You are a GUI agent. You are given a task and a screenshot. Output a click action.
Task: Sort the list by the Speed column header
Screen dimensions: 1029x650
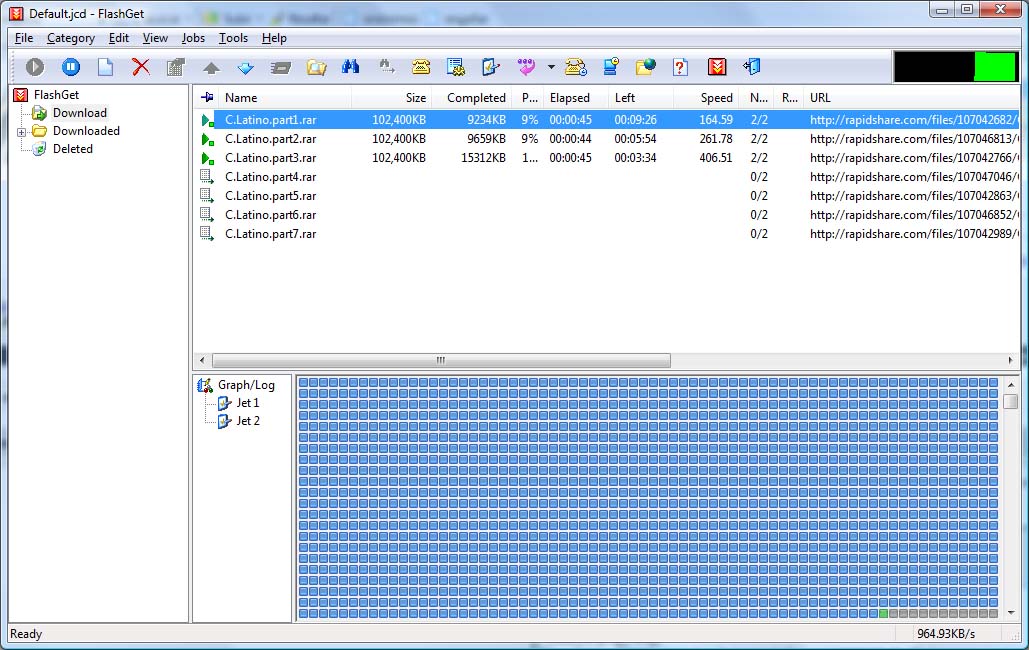(716, 98)
